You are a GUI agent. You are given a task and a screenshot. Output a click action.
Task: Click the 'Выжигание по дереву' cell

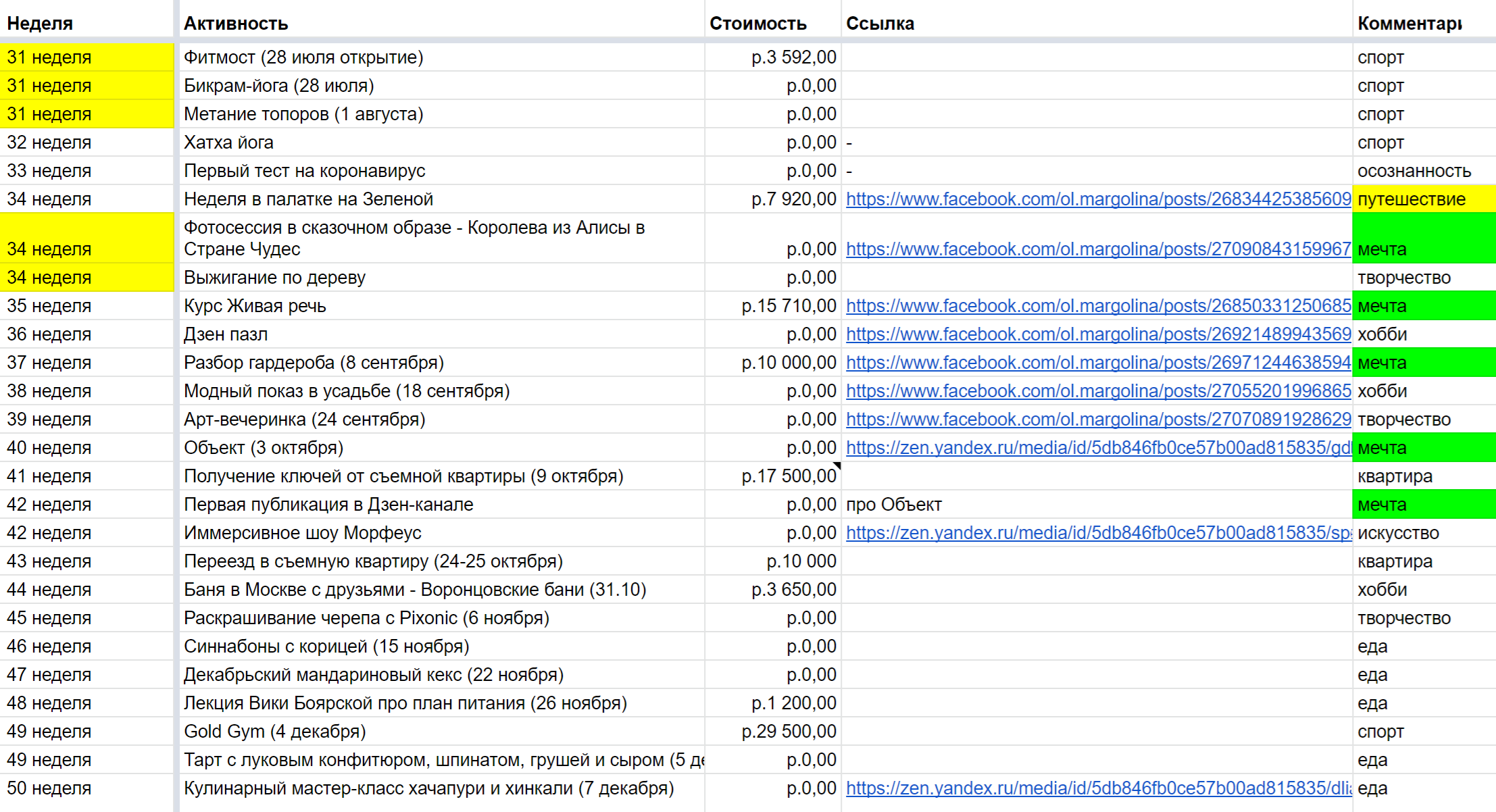click(442, 278)
